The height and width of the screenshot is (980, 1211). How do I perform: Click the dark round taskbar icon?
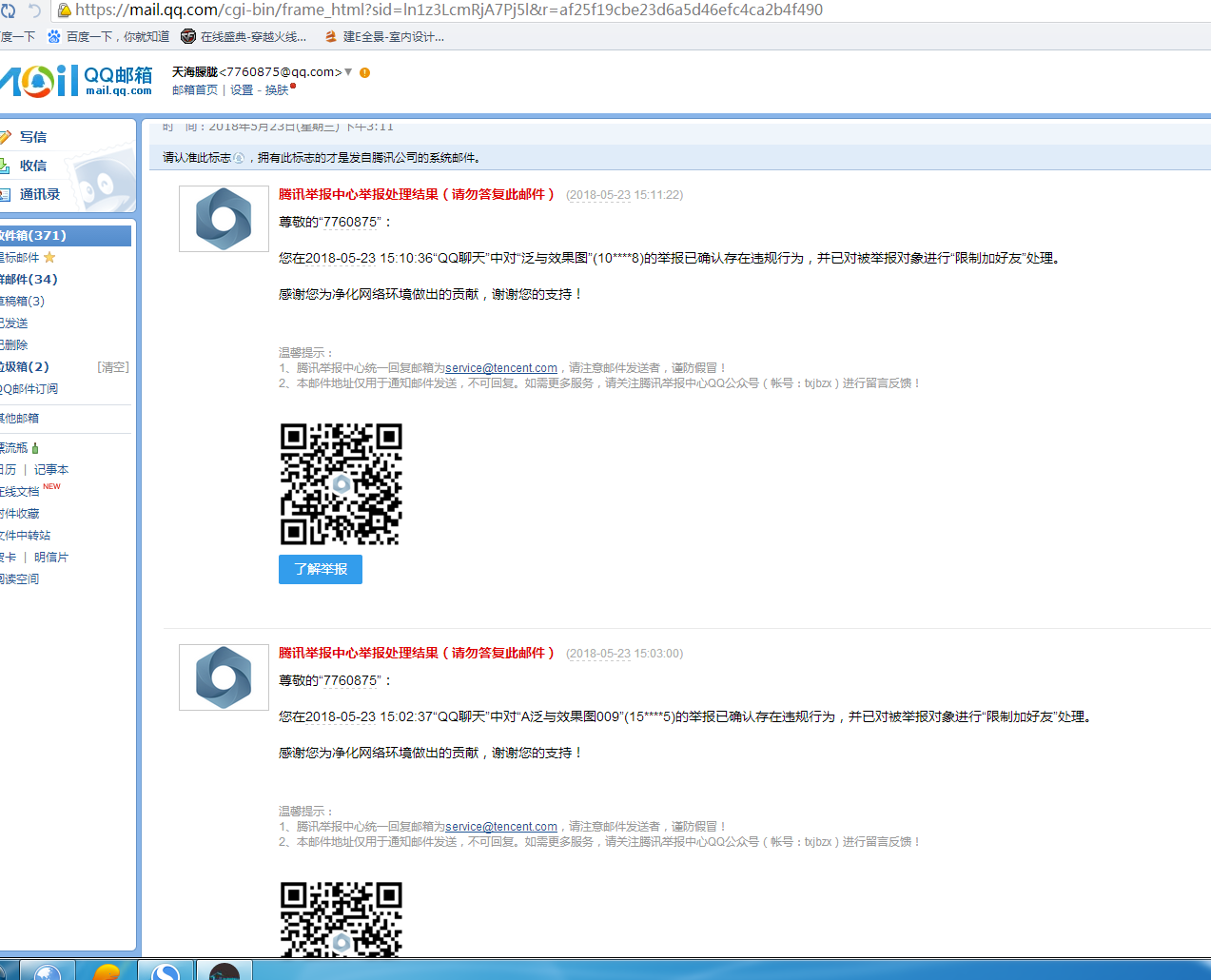click(225, 971)
